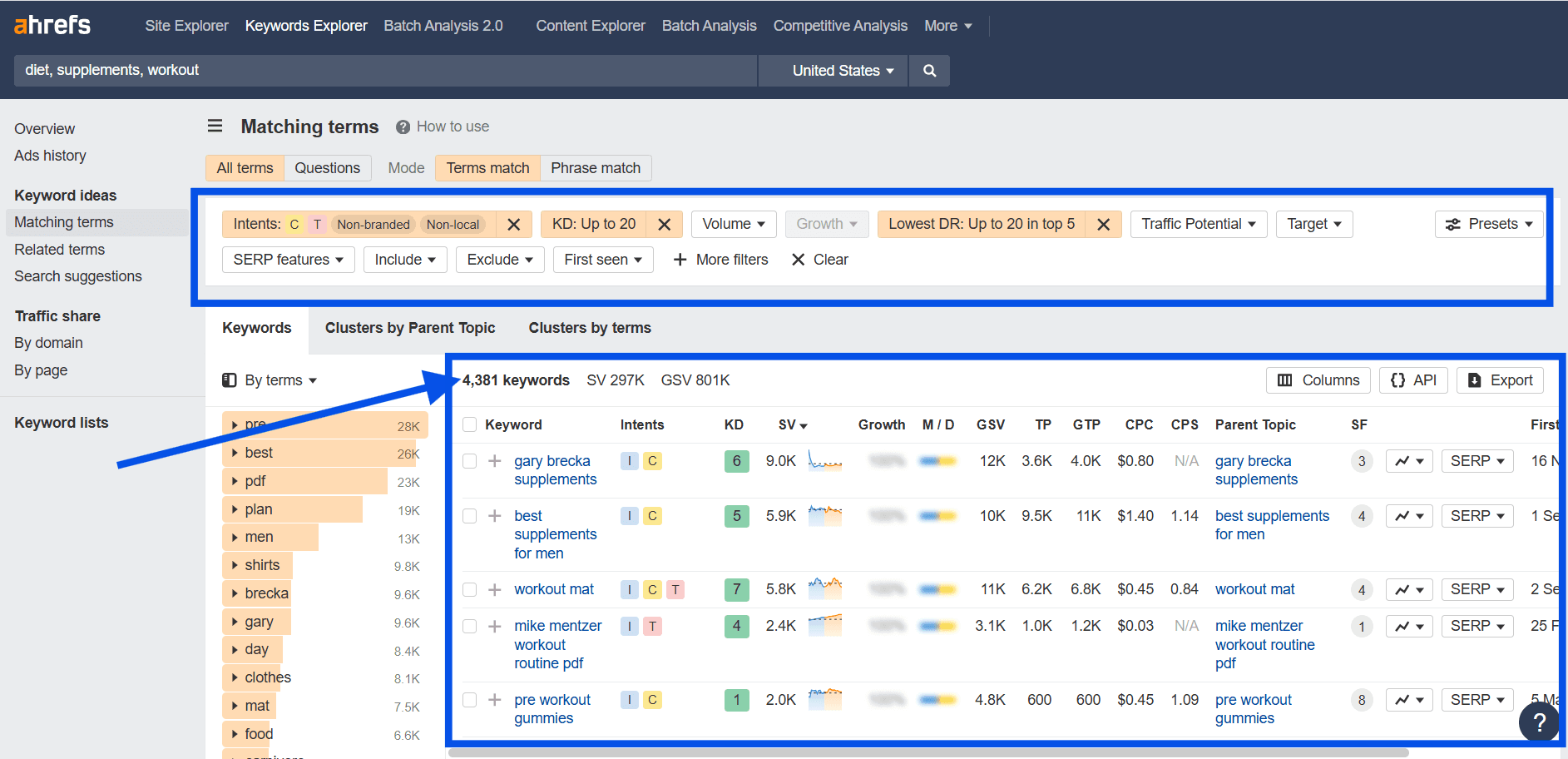The image size is (1568, 759).
Task: Open trend chart dropdown for gary brecka supplements
Action: pyautogui.click(x=1409, y=461)
